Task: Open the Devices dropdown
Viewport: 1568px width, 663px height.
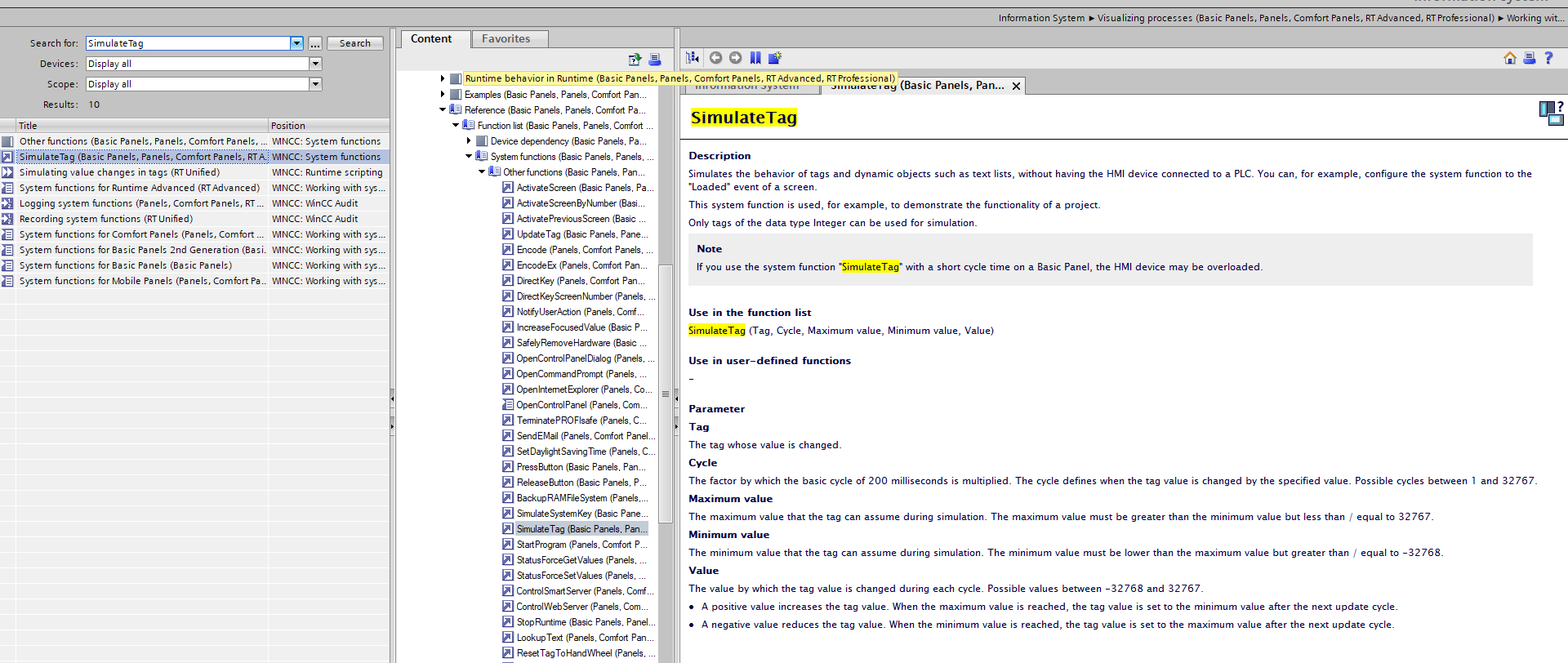Action: (x=315, y=64)
